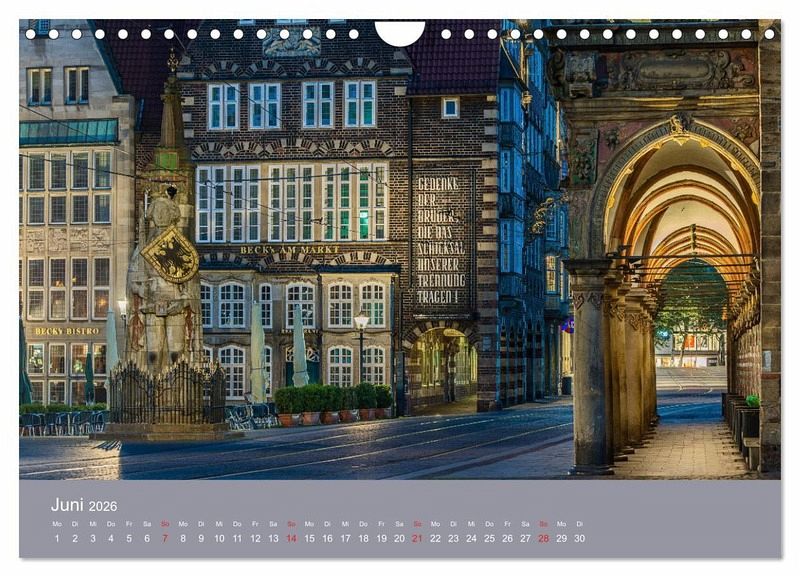Select day 15 in the calendar row
Screen dimensions: 800x577
310,538
